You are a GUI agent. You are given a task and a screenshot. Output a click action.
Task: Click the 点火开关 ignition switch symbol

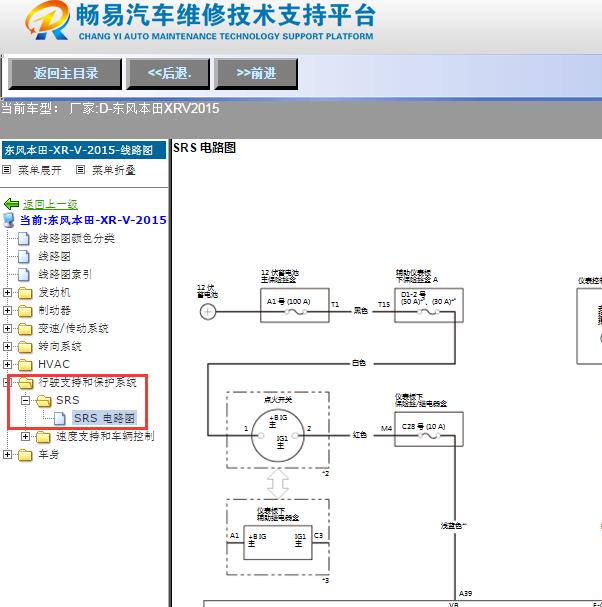pos(278,436)
